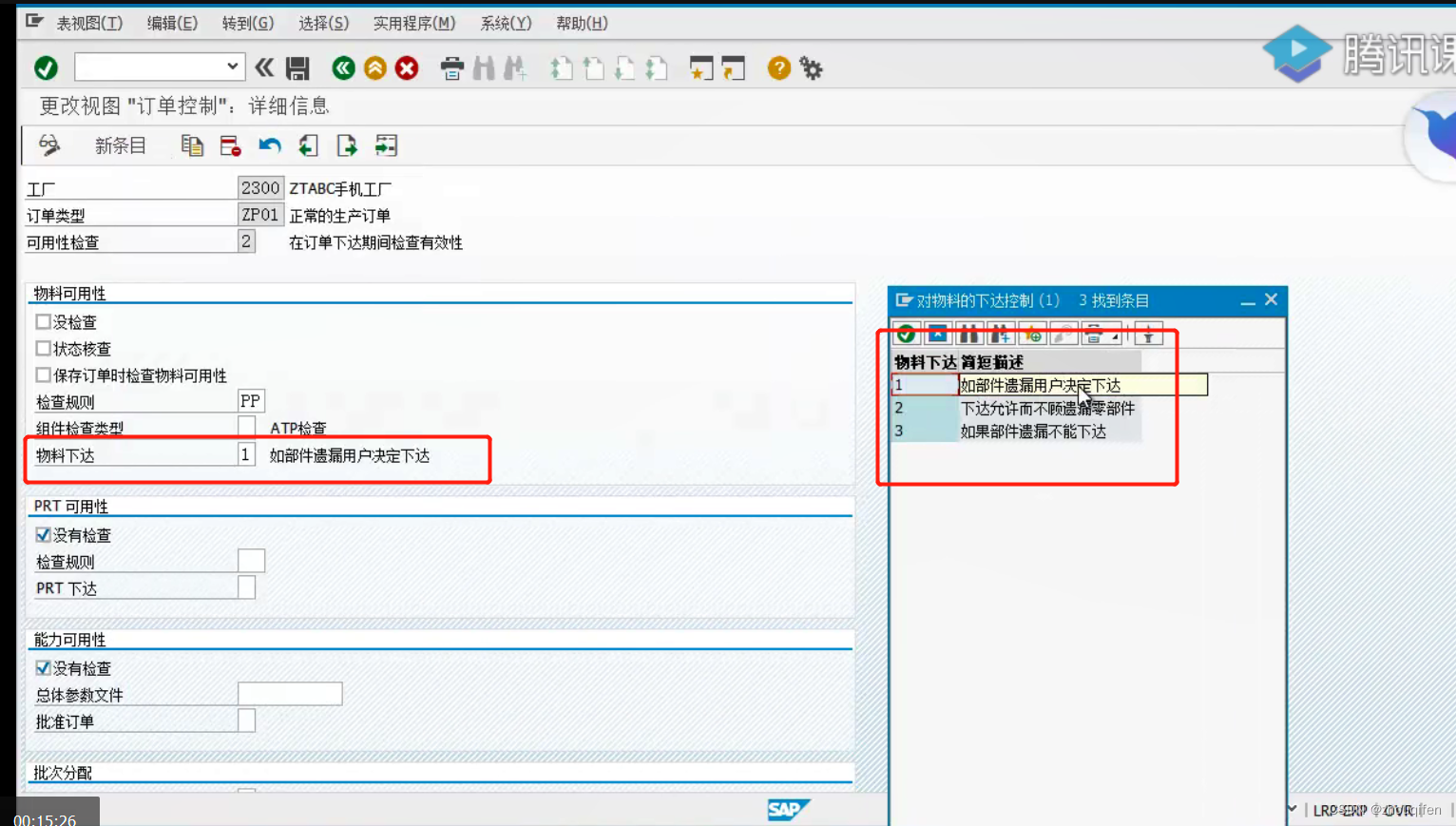The image size is (1456, 826).
Task: Click the PRT 检查规则 input field
Action: [251, 561]
